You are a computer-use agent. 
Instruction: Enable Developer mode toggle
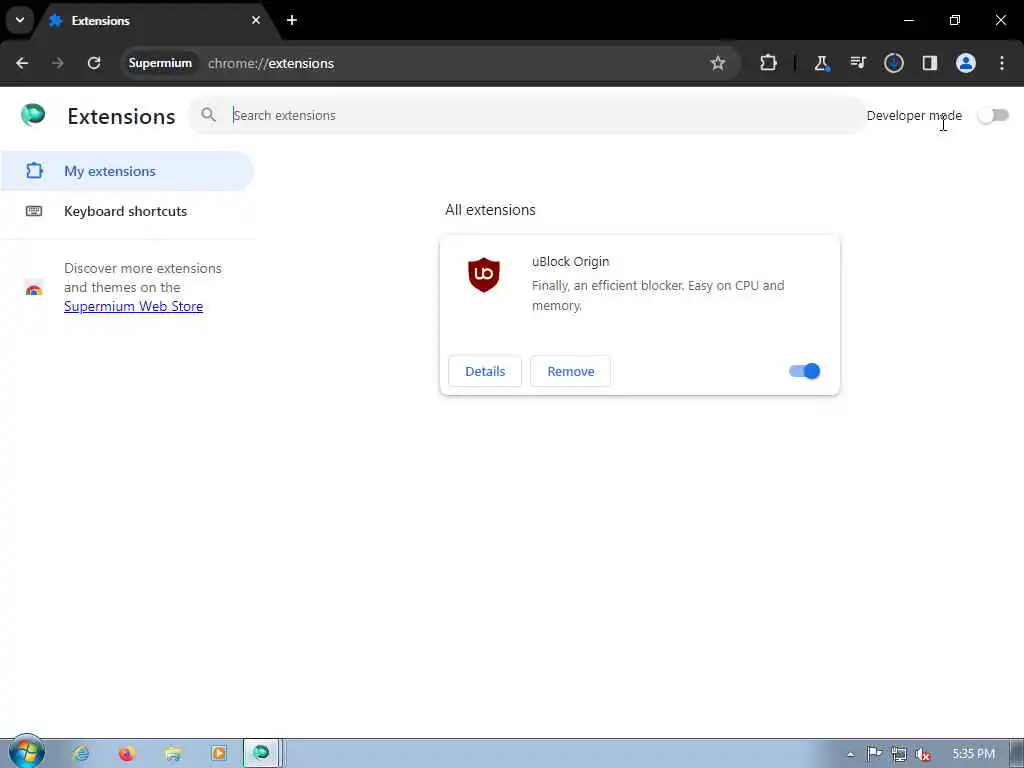pos(993,116)
